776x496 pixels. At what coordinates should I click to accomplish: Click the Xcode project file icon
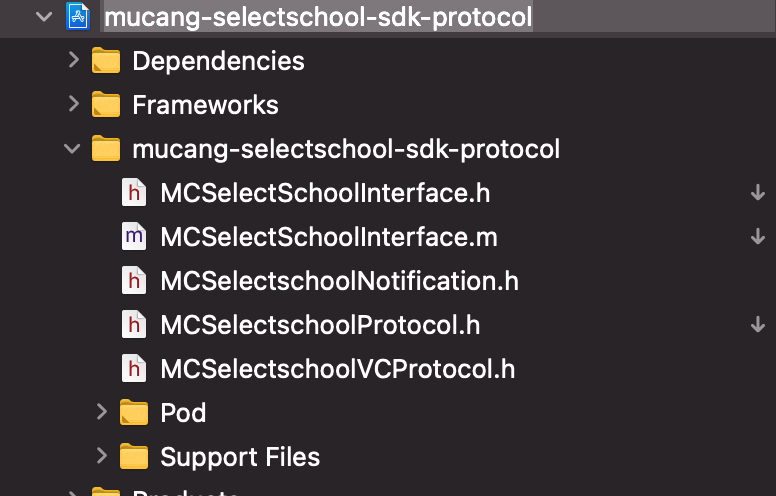click(78, 16)
